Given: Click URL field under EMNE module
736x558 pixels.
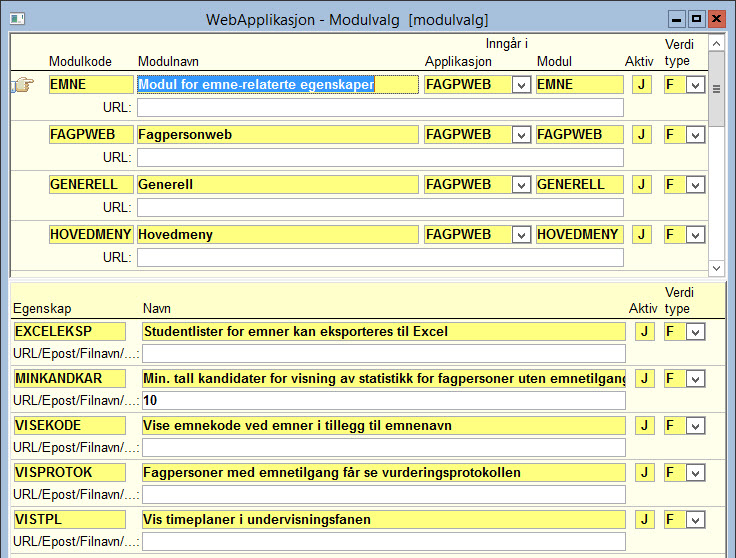Looking at the screenshot, I should [x=380, y=107].
